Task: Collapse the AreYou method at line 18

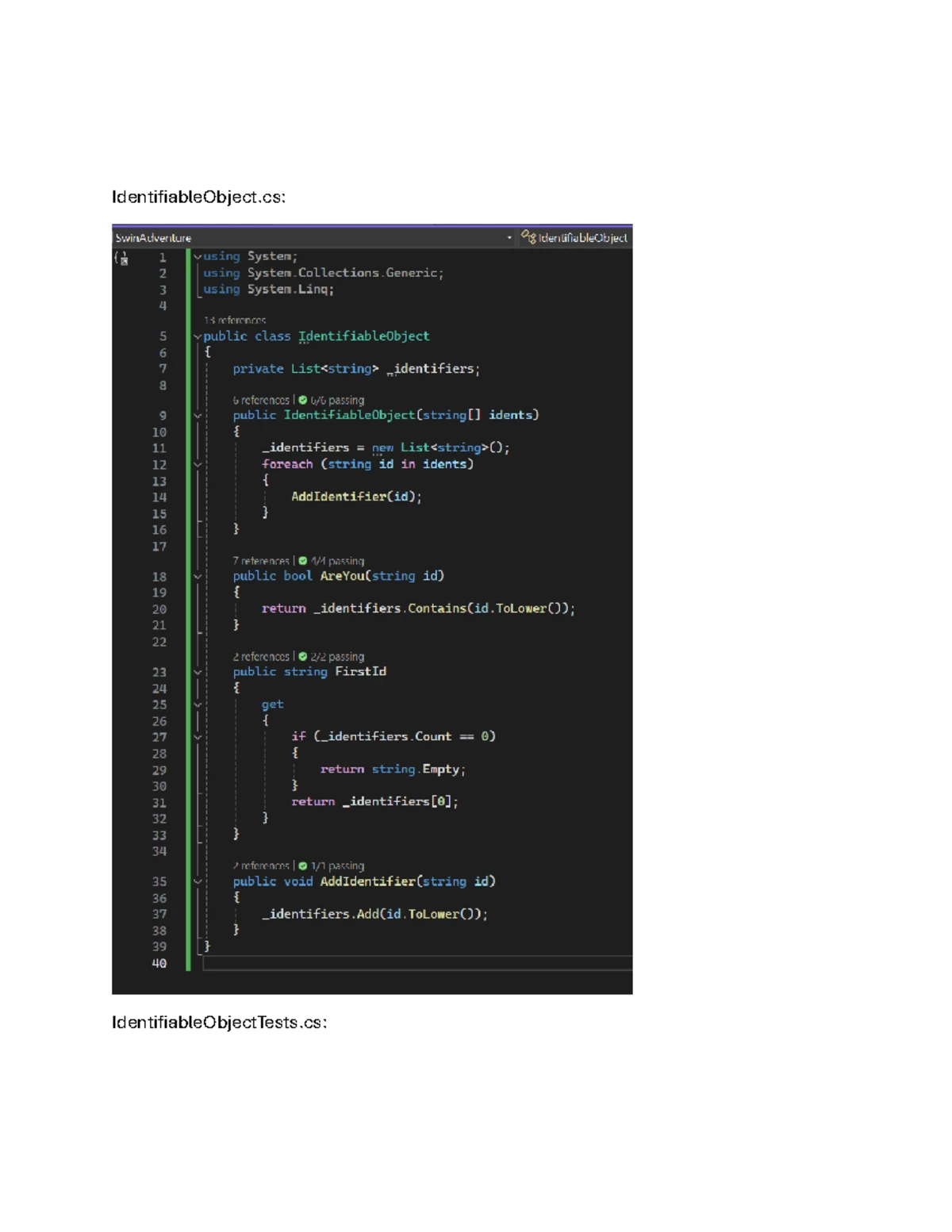Action: click(198, 577)
